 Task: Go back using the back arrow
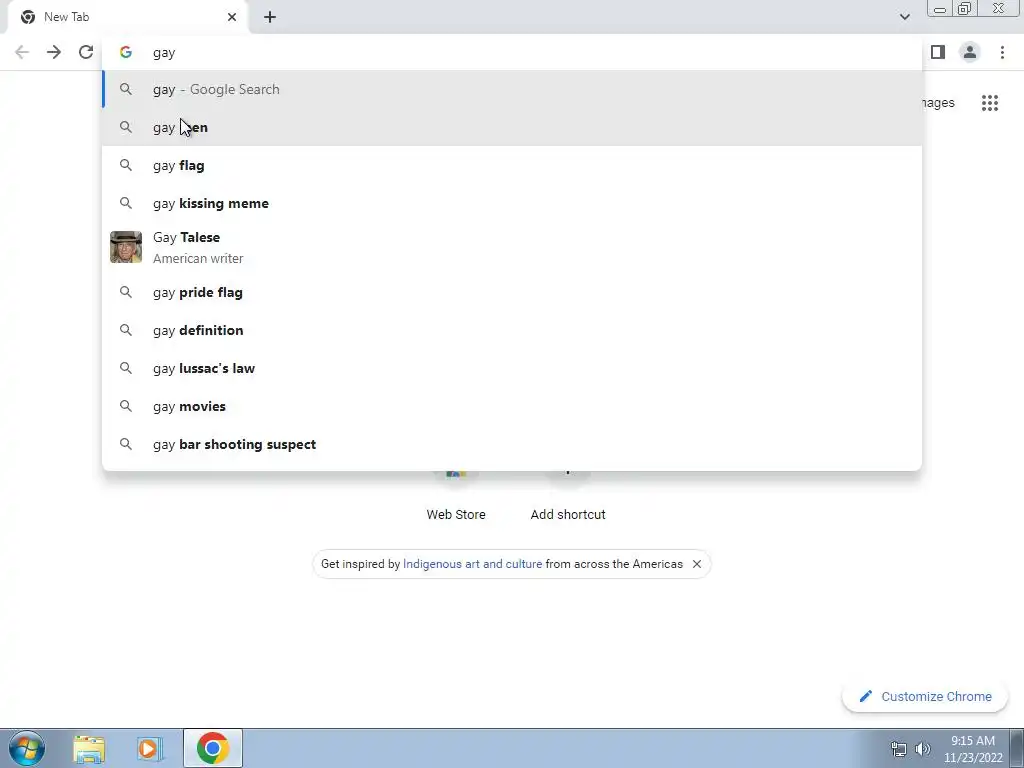click(22, 52)
